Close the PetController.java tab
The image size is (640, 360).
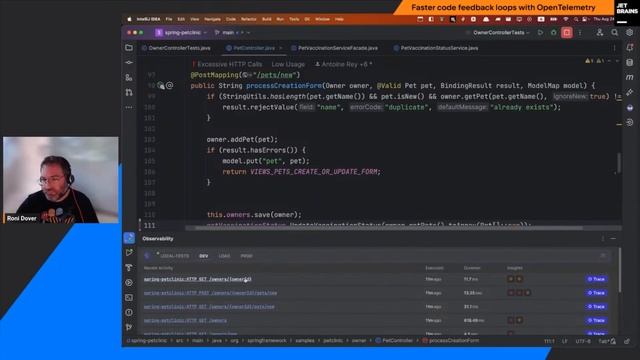tap(280, 48)
